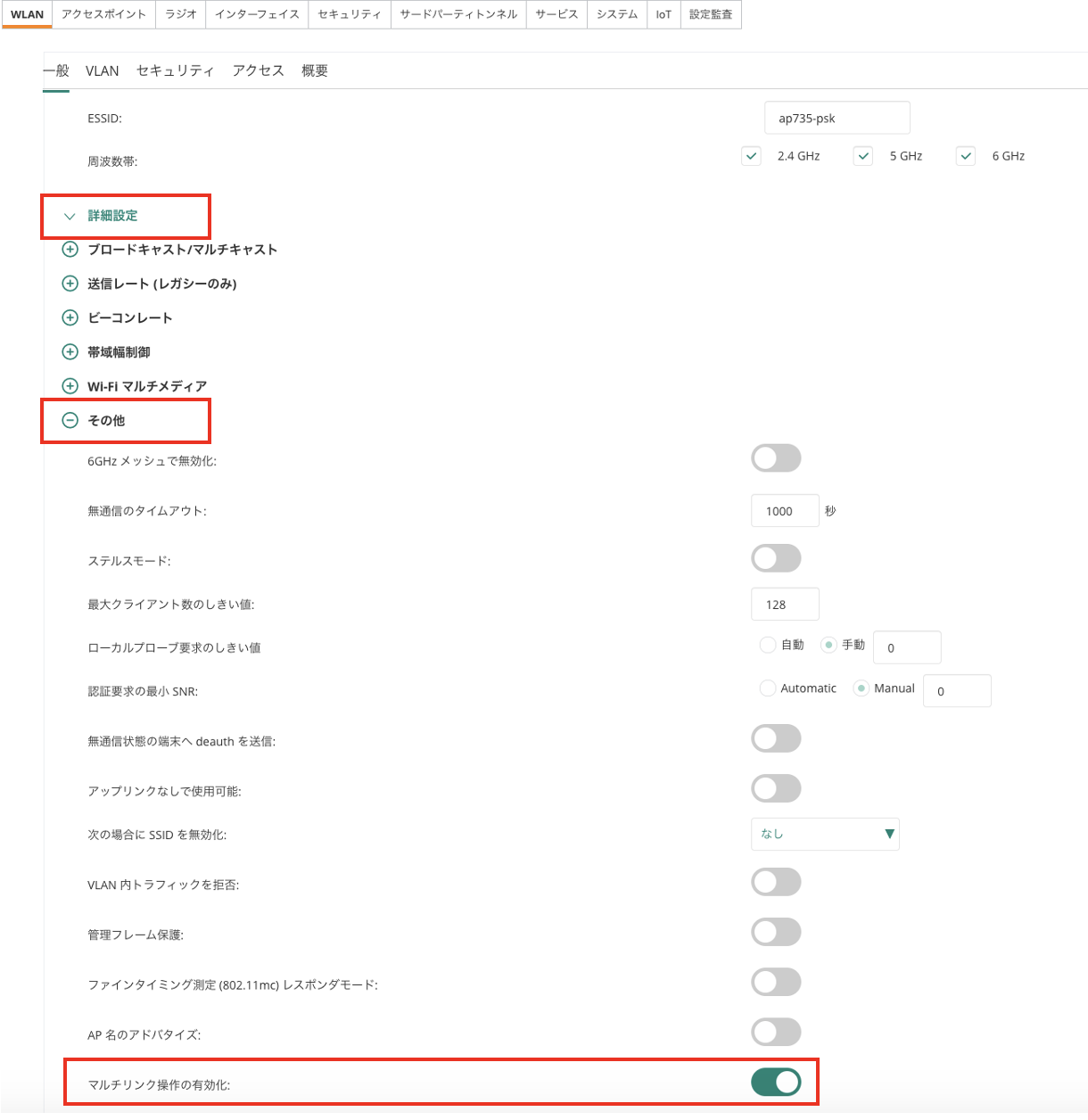The width and height of the screenshot is (1088, 1120).
Task: Switch to the セキュリティ sub-tab
Action: point(175,70)
